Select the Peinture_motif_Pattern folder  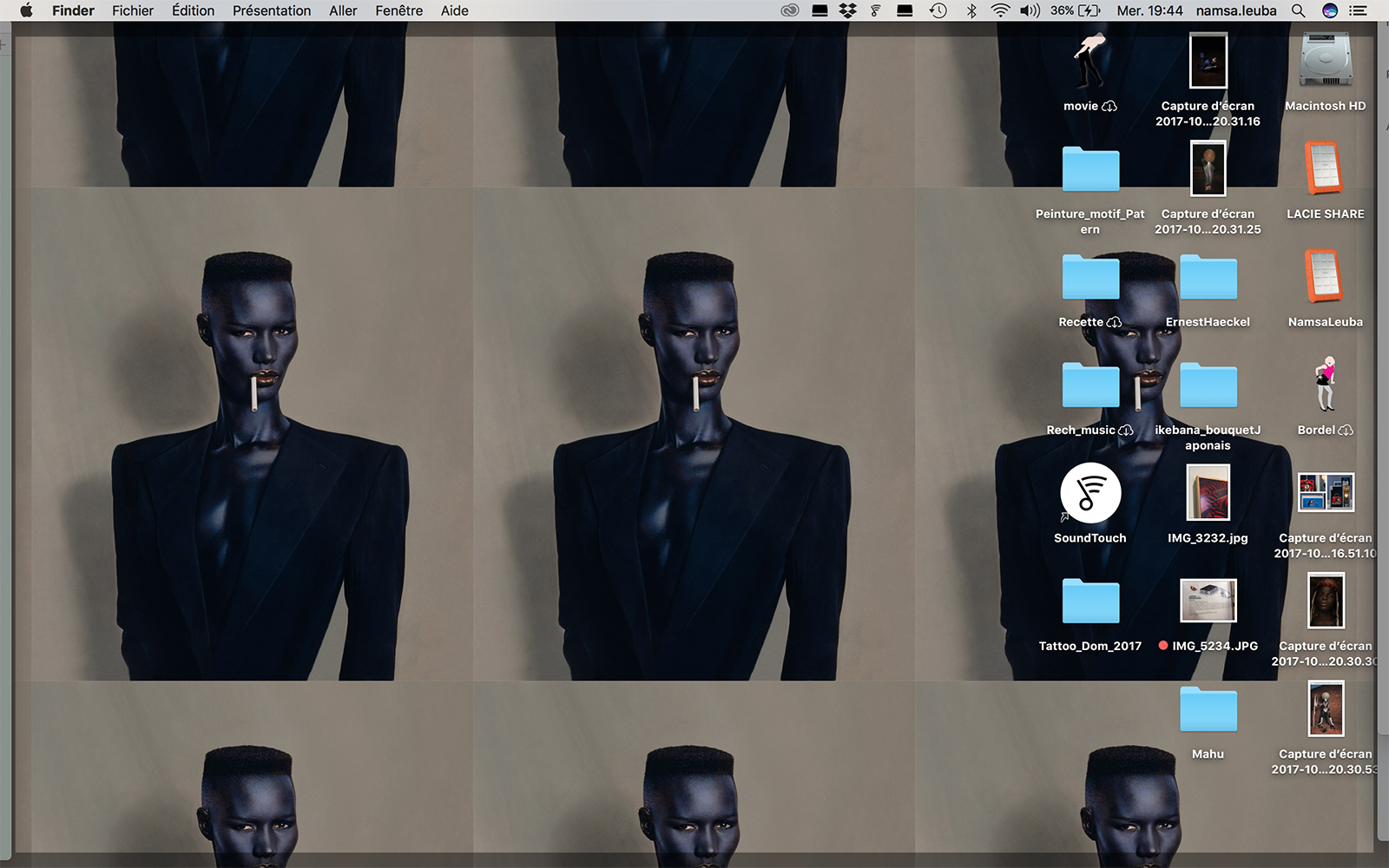(1090, 168)
